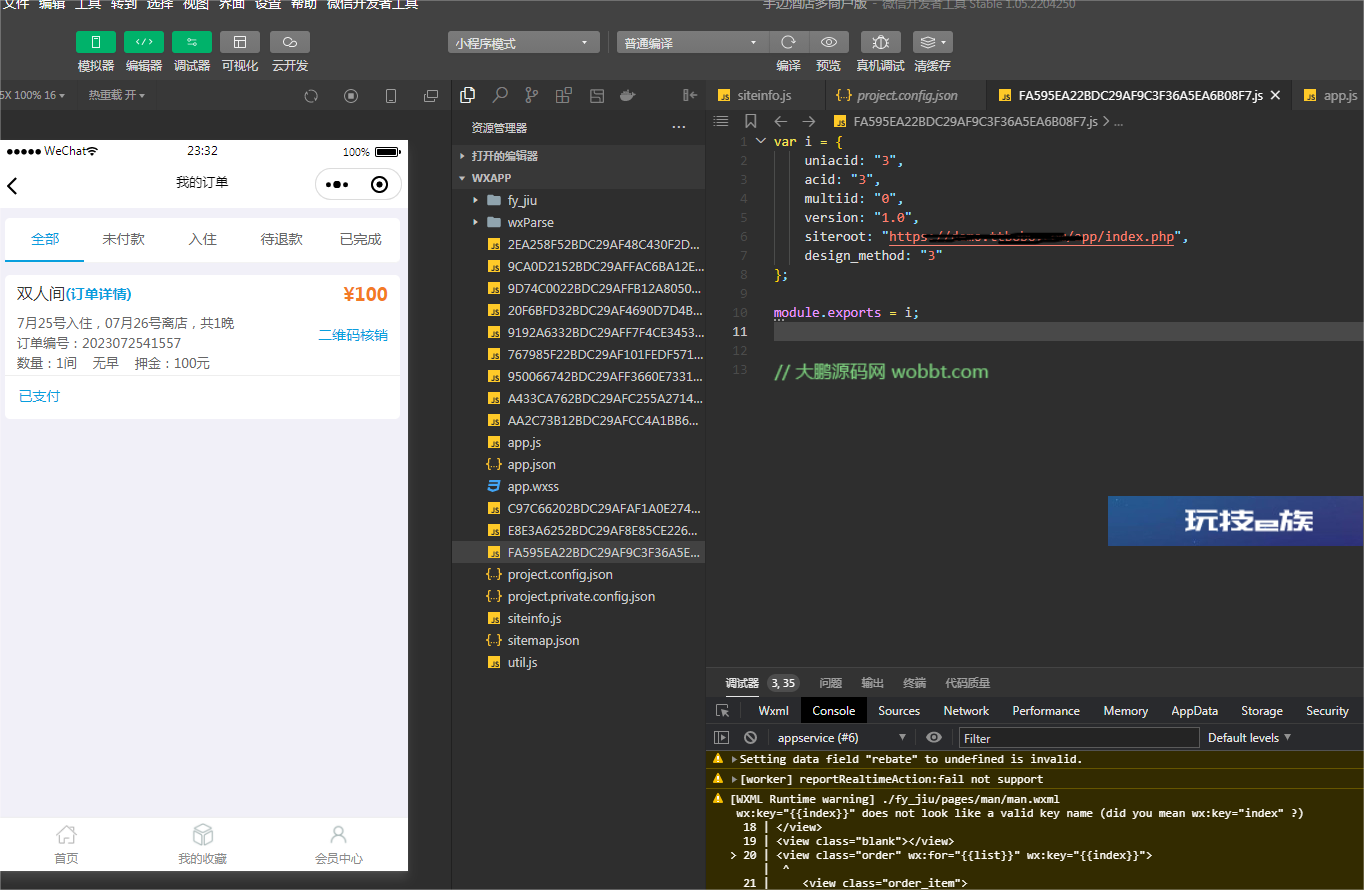This screenshot has height=890, width=1364.
Task: Click the clear console icon
Action: (750, 737)
